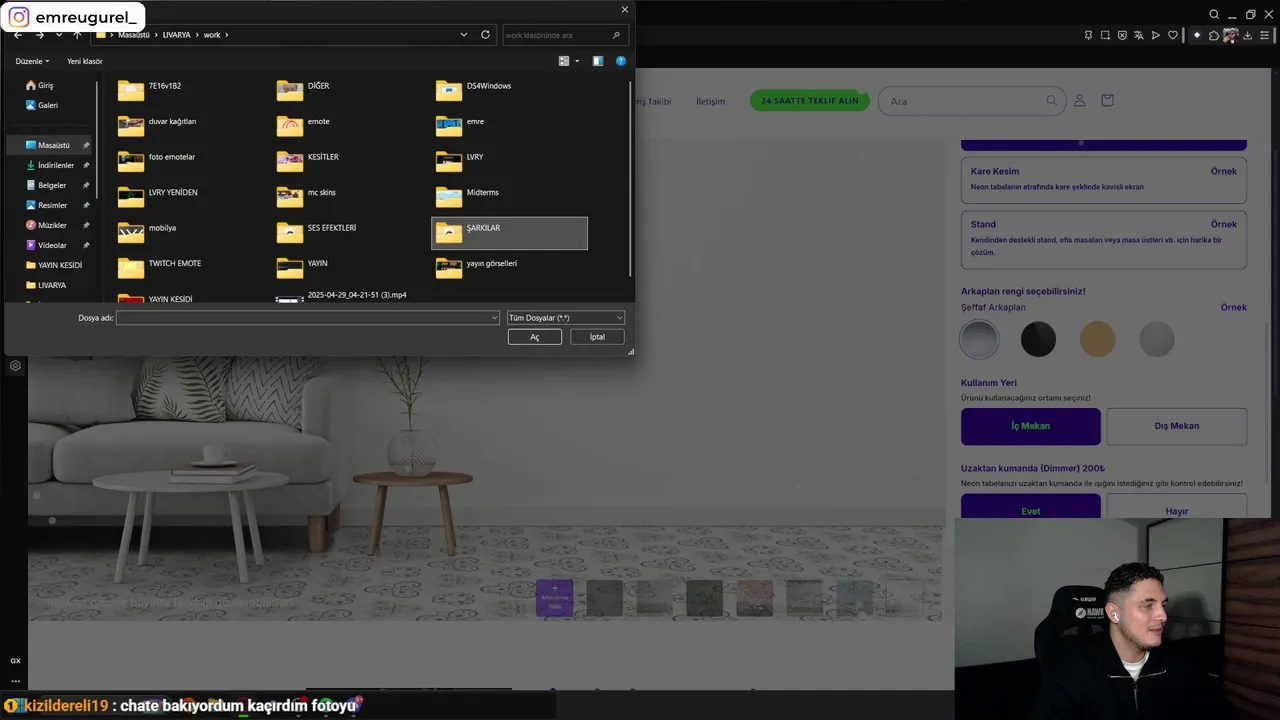The image size is (1280, 720).
Task: Pick the black background color swatch
Action: (1038, 339)
